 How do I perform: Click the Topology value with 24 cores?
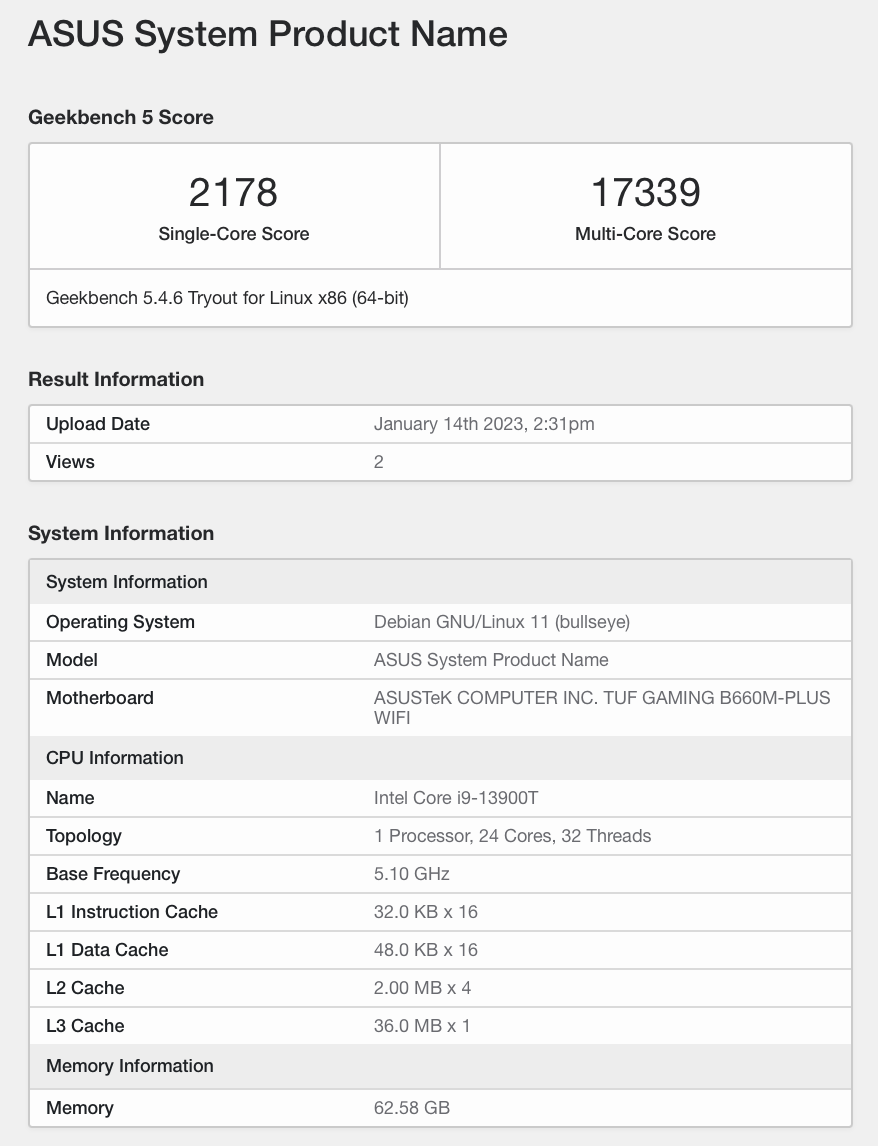(x=512, y=836)
